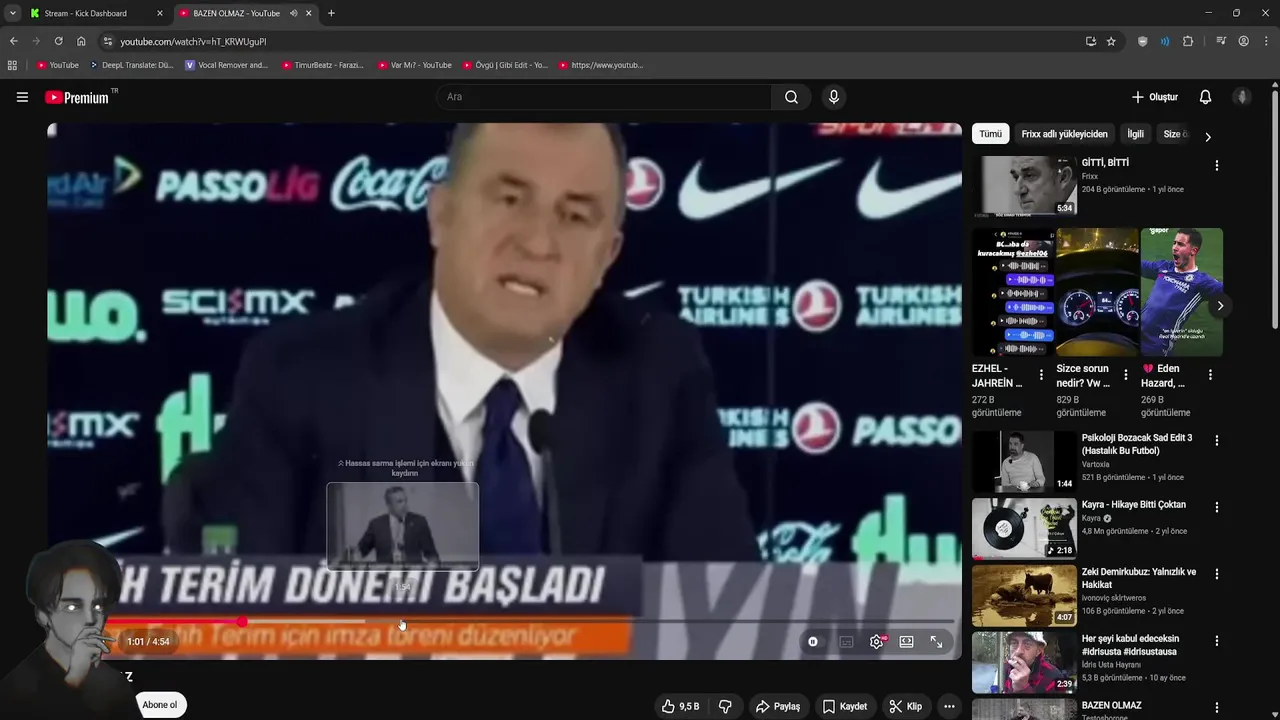Open more actions ellipsis below the video
The height and width of the screenshot is (720, 1280).
pos(949,706)
